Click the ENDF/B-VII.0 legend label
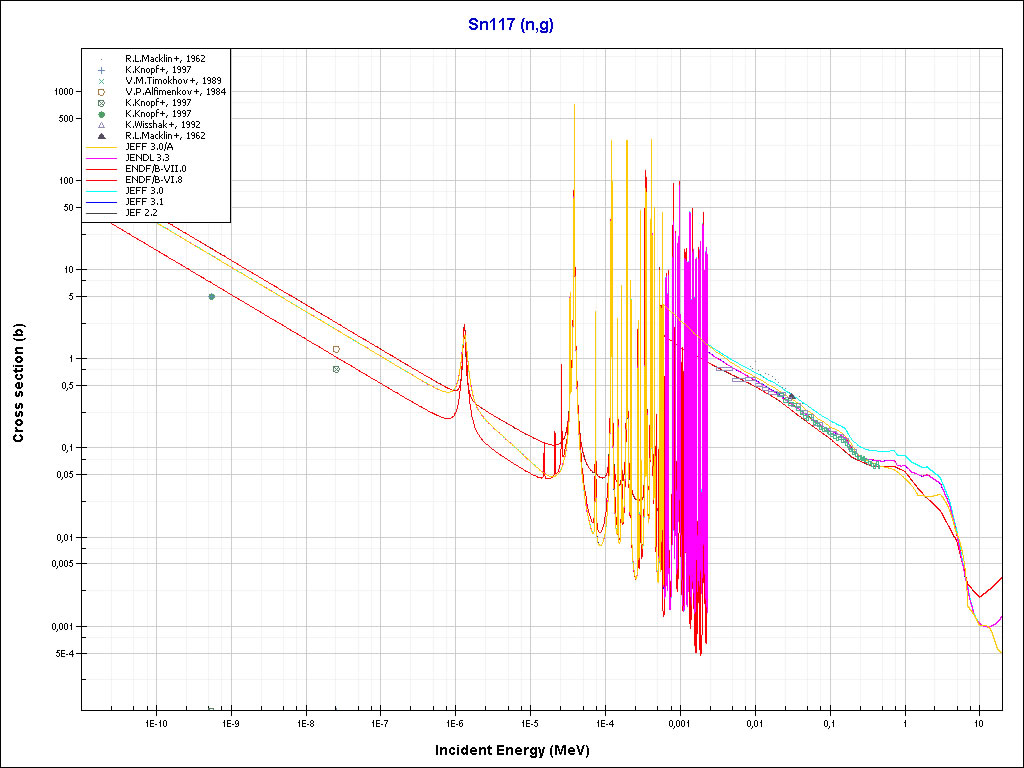Screen dimensions: 1024x768 tap(155, 169)
